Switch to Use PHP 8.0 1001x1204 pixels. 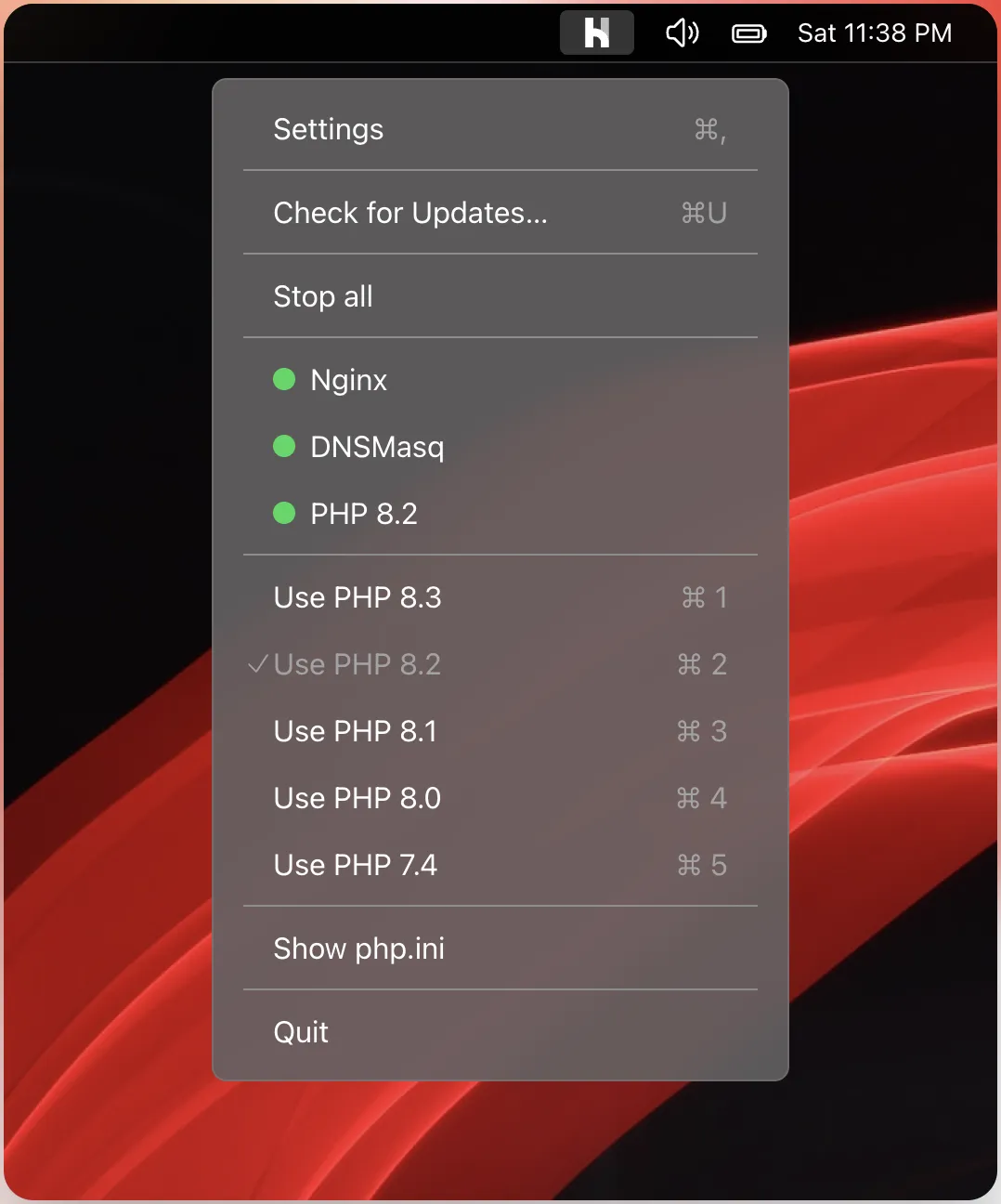pyautogui.click(x=500, y=798)
